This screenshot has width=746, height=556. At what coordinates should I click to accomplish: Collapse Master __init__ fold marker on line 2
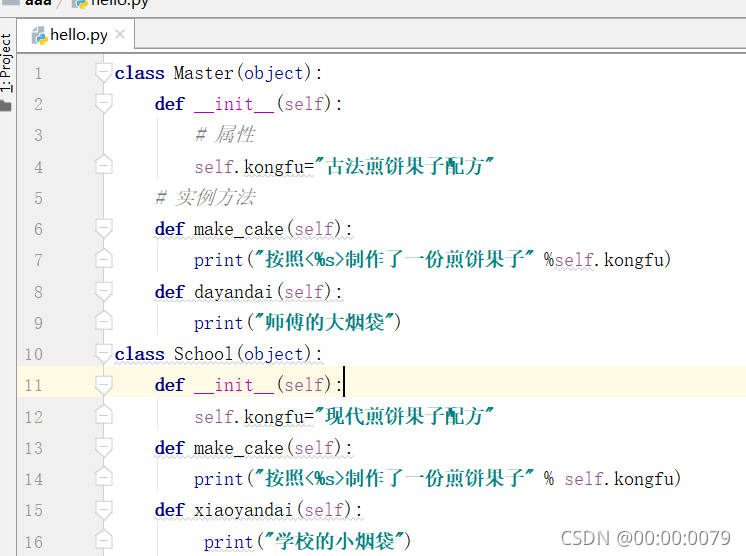pos(103,104)
